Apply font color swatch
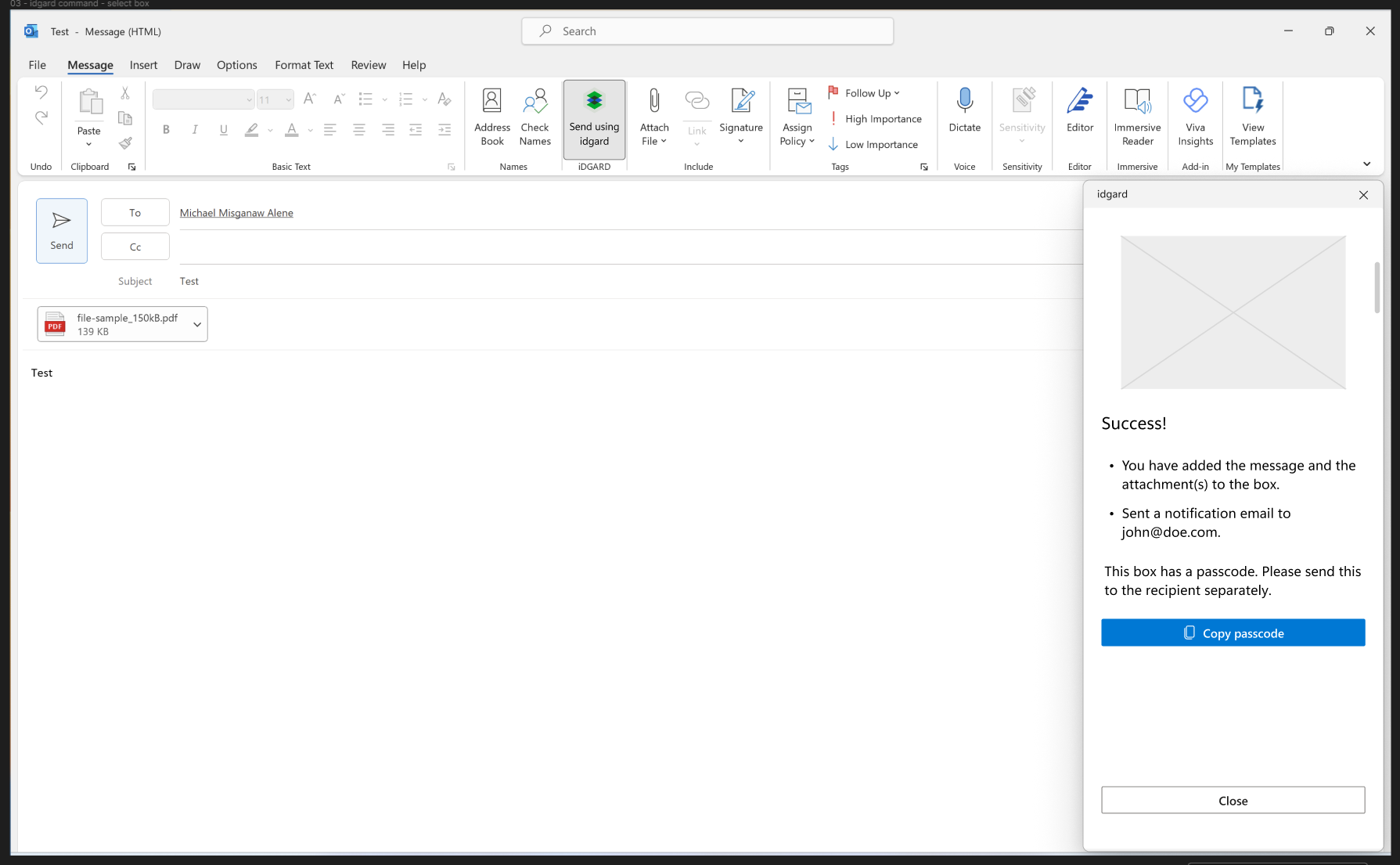The image size is (1400, 865). click(291, 130)
